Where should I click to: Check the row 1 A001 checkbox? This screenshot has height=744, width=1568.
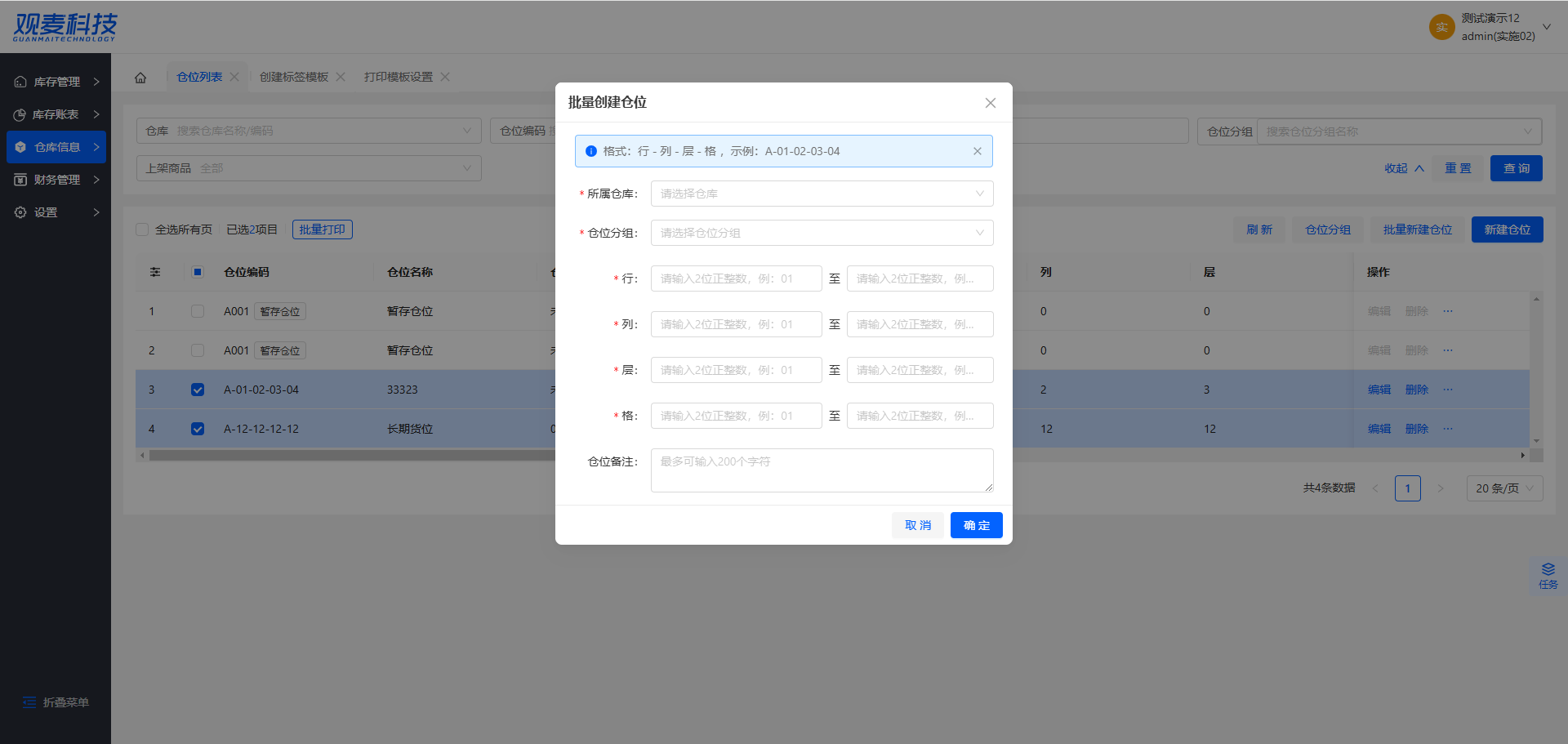click(198, 311)
